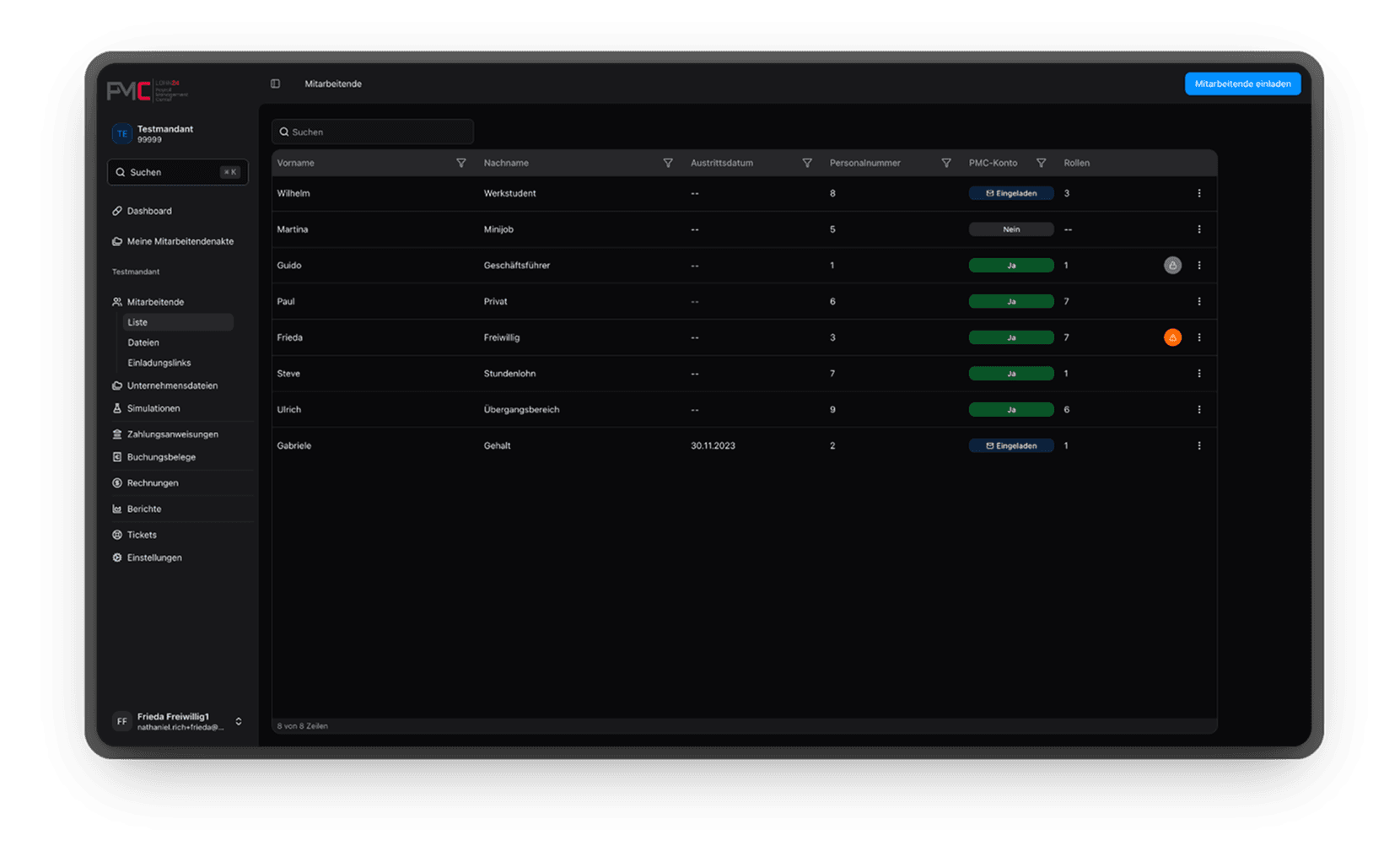Image resolution: width=1400 pixels, height=862 pixels.
Task: Click the Mitarbeitende einladen button
Action: point(1242,84)
